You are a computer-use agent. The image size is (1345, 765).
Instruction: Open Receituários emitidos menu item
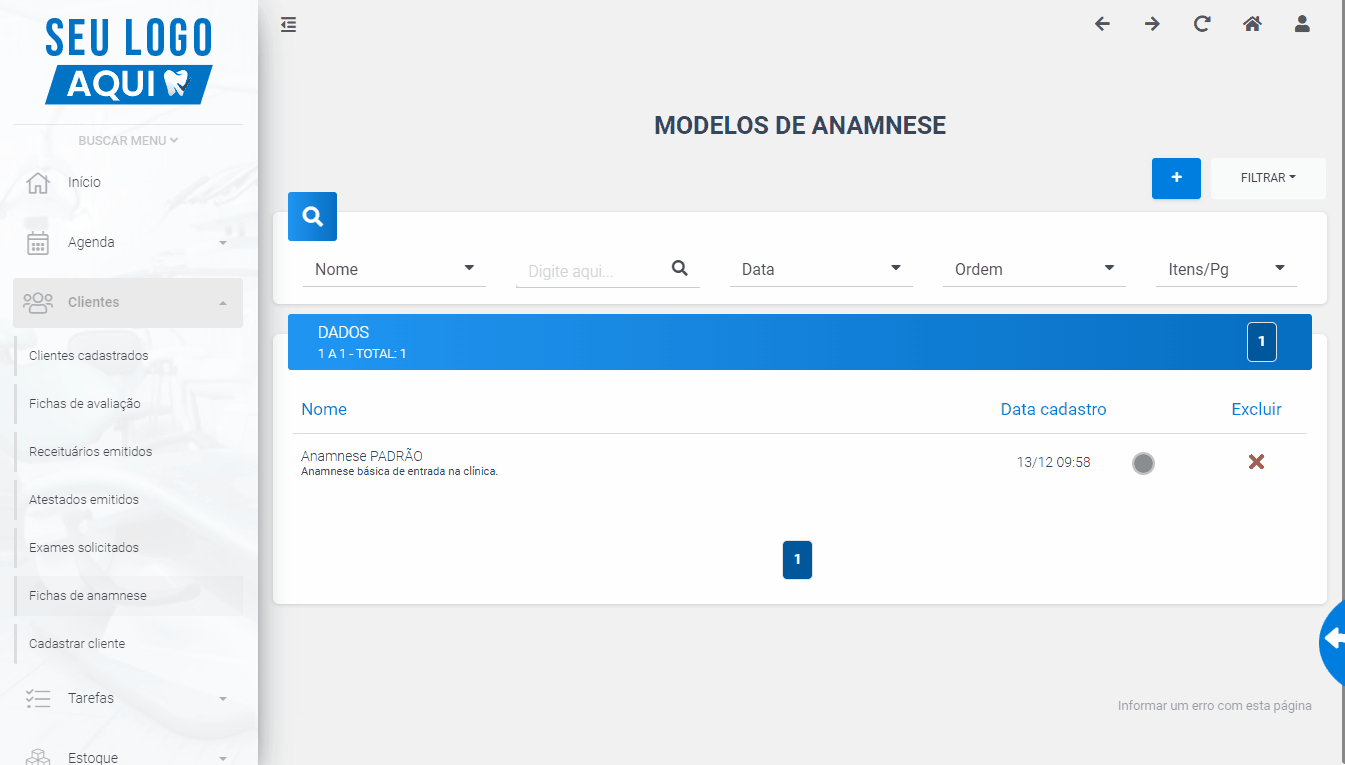[x=128, y=452]
